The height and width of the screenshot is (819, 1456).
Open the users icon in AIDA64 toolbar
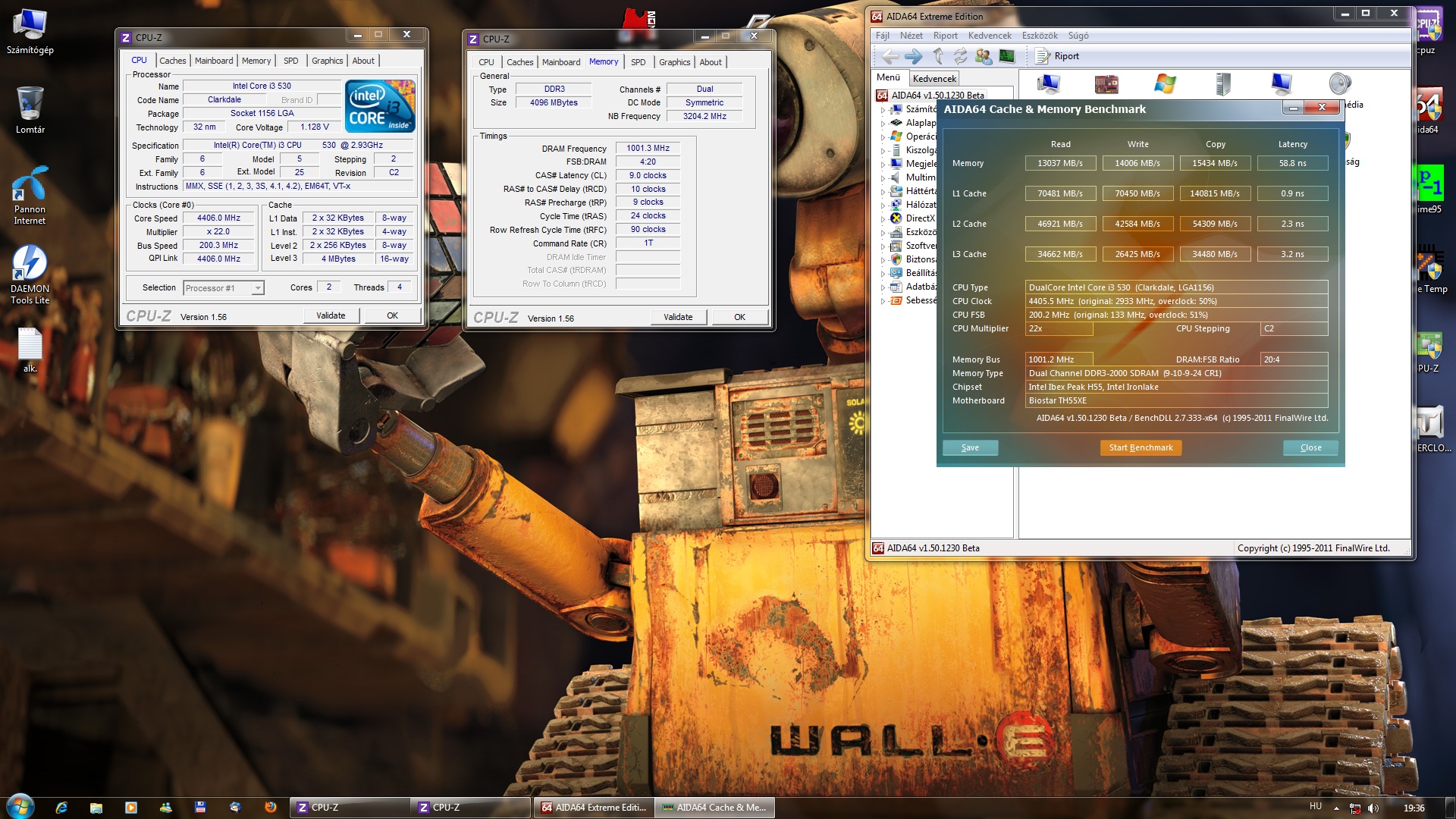point(984,56)
